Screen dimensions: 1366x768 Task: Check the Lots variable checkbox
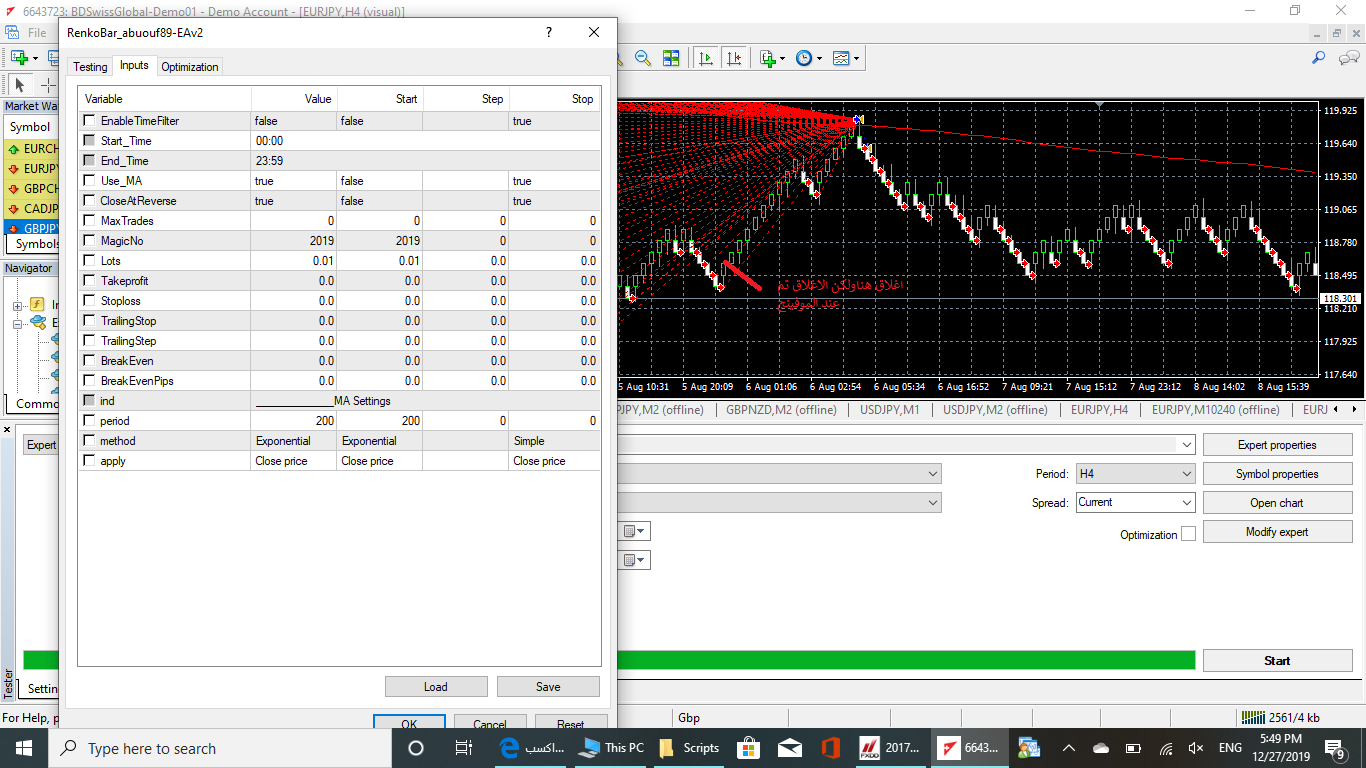(x=89, y=261)
